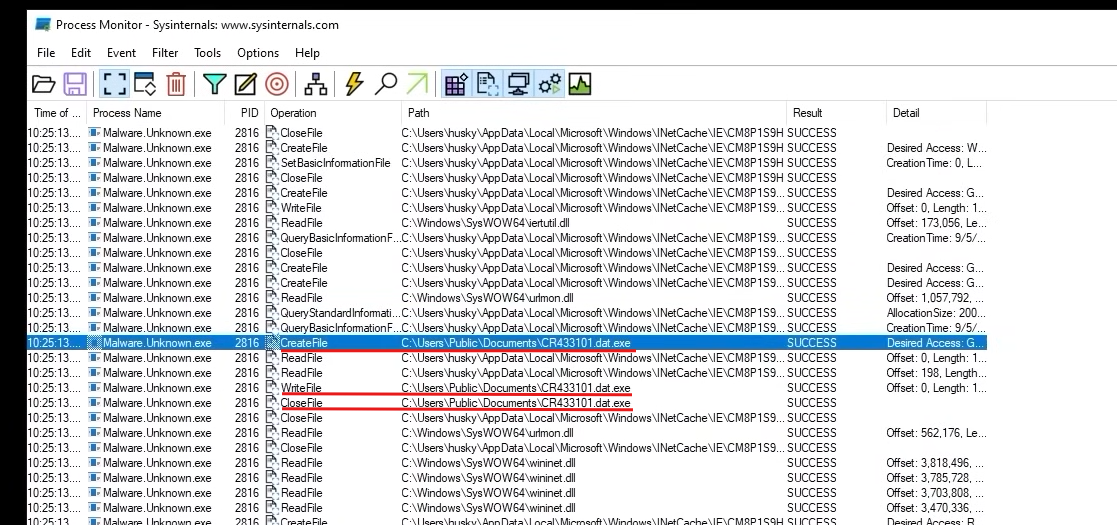
Task: Open the Filter menu
Action: pos(165,53)
